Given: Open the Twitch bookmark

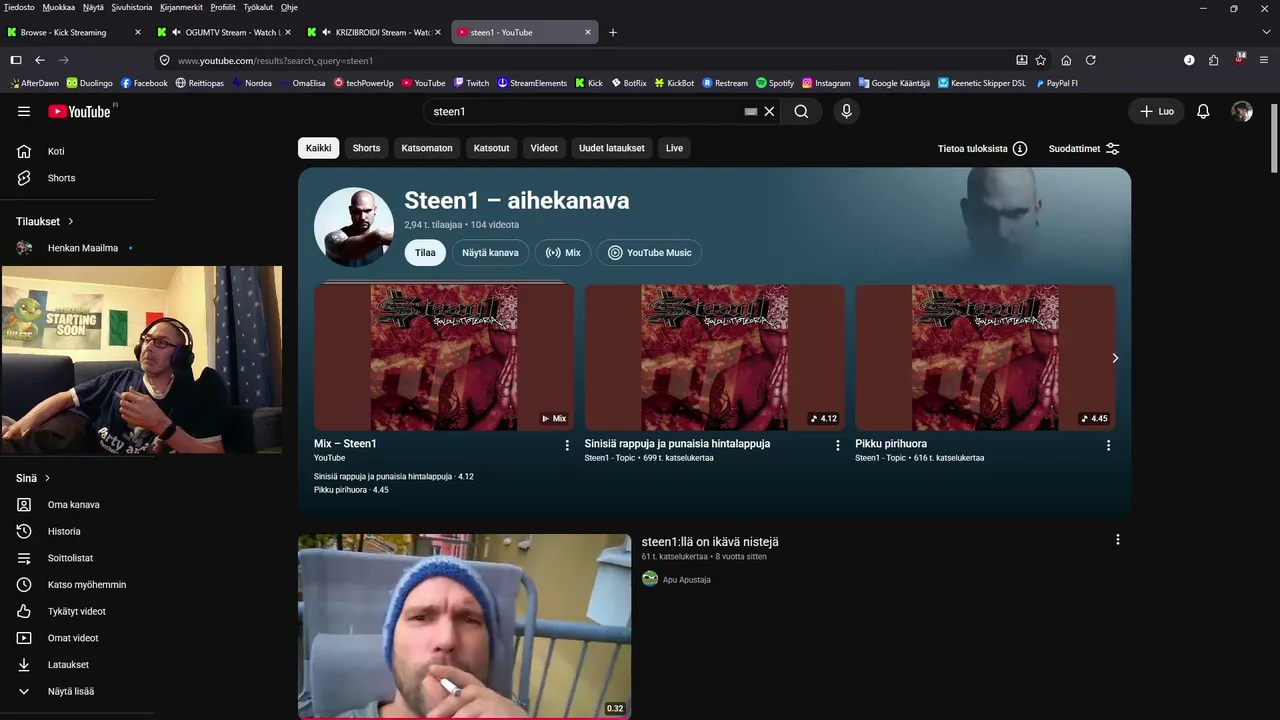Looking at the screenshot, I should tap(471, 83).
